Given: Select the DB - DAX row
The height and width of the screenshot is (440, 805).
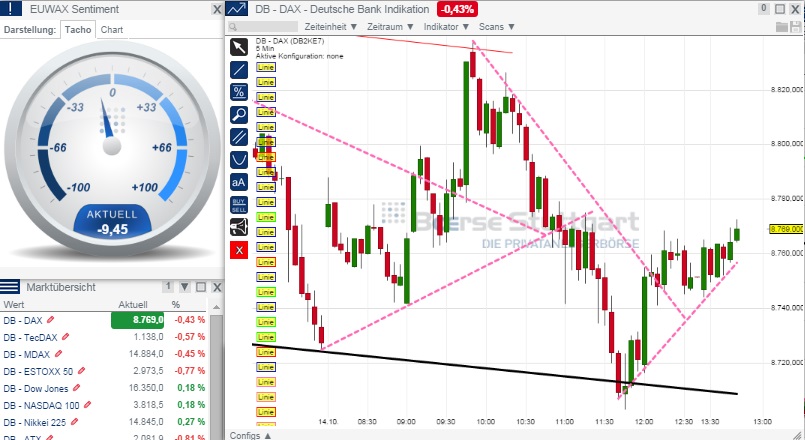Looking at the screenshot, I should (x=104, y=320).
